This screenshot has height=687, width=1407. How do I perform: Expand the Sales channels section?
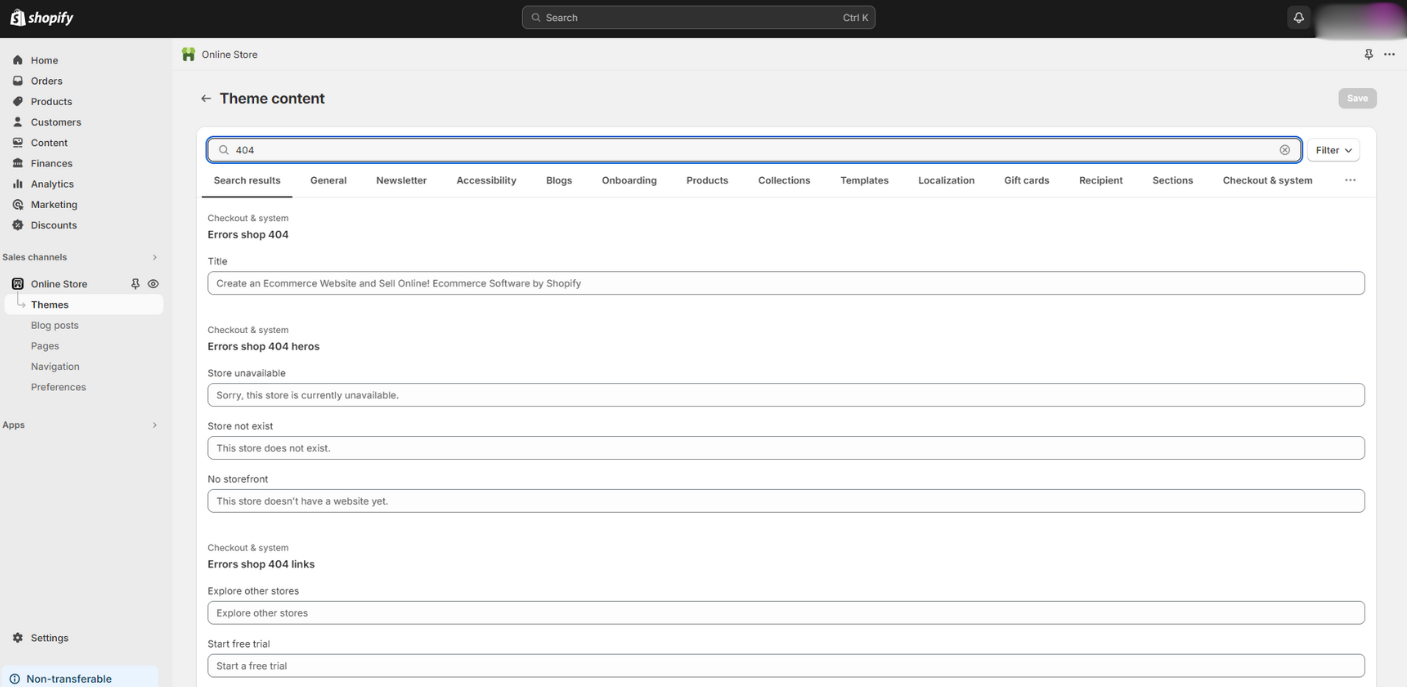[x=154, y=257]
